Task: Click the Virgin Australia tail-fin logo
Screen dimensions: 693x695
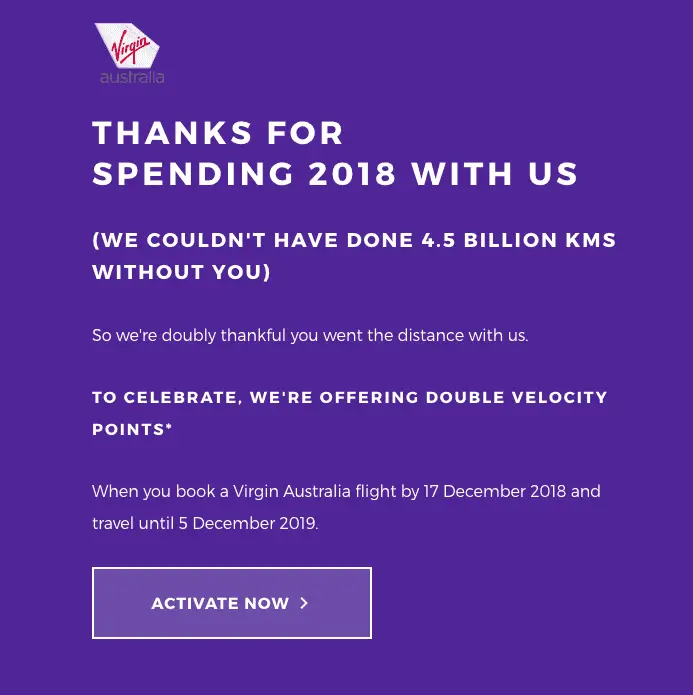Action: (x=127, y=45)
